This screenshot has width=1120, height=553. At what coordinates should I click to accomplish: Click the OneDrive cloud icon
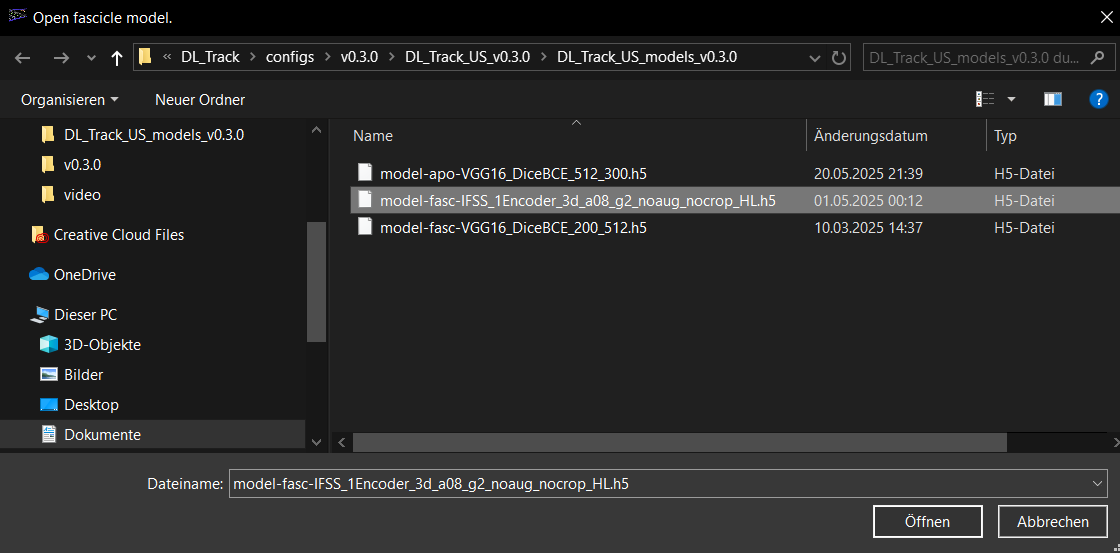click(39, 274)
